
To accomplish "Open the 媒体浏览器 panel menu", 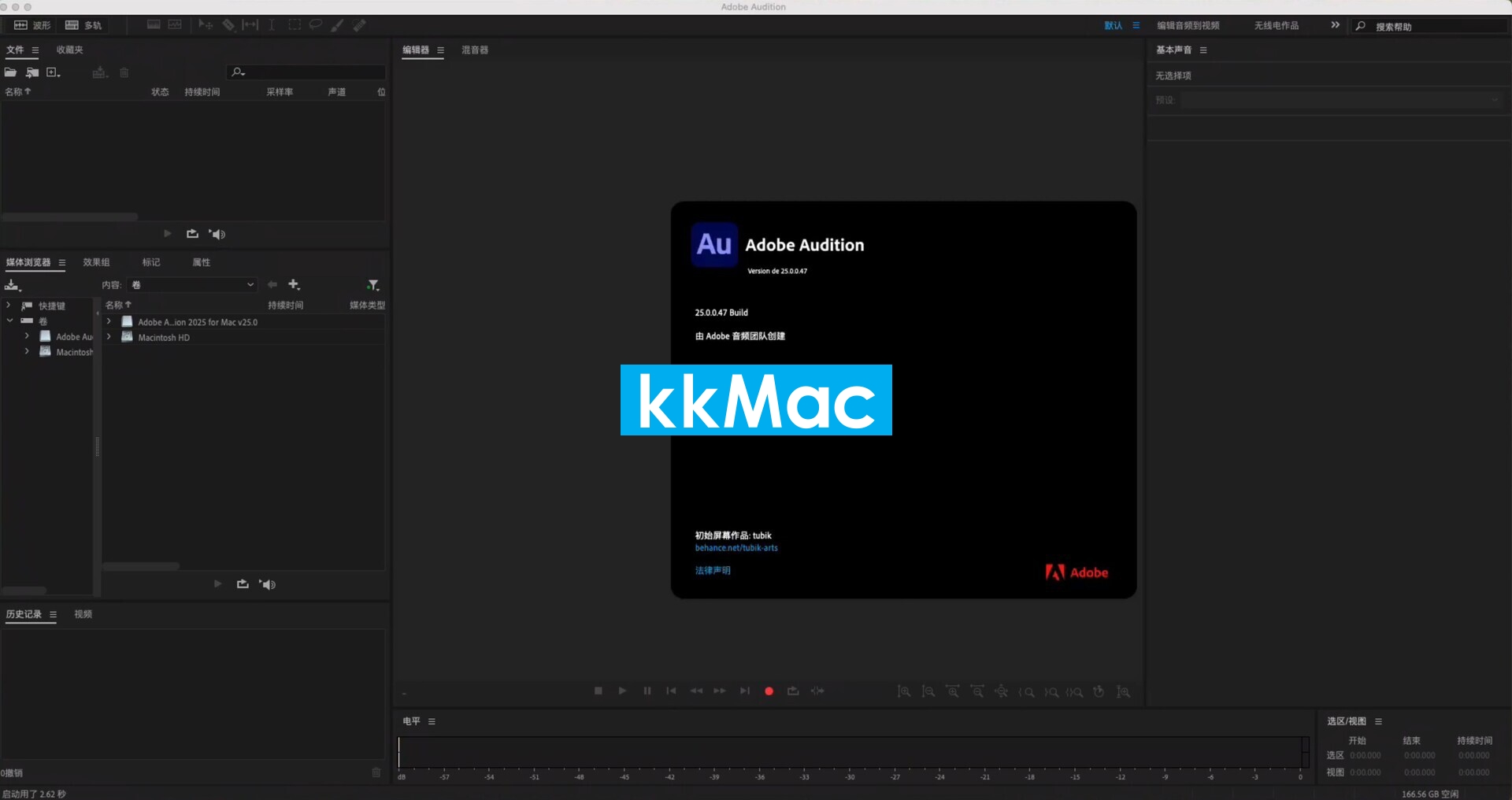I will click(x=62, y=262).
